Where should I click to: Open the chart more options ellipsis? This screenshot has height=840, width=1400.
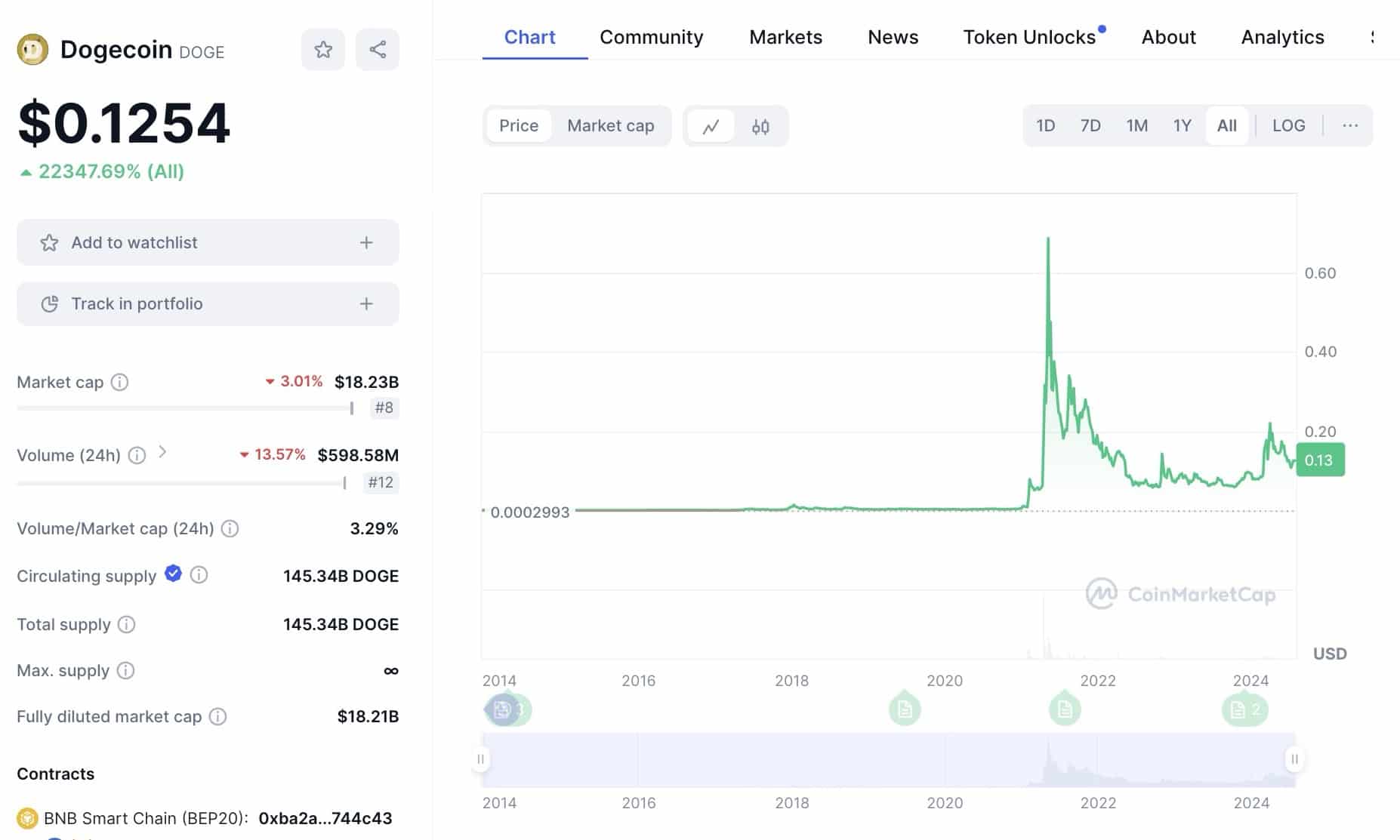click(1350, 125)
